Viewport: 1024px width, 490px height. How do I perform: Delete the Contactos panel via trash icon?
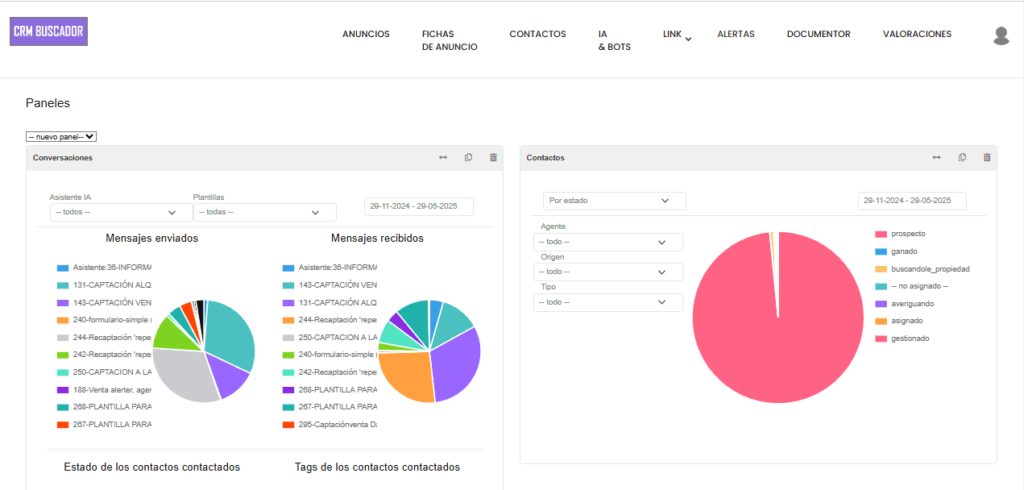coord(987,157)
